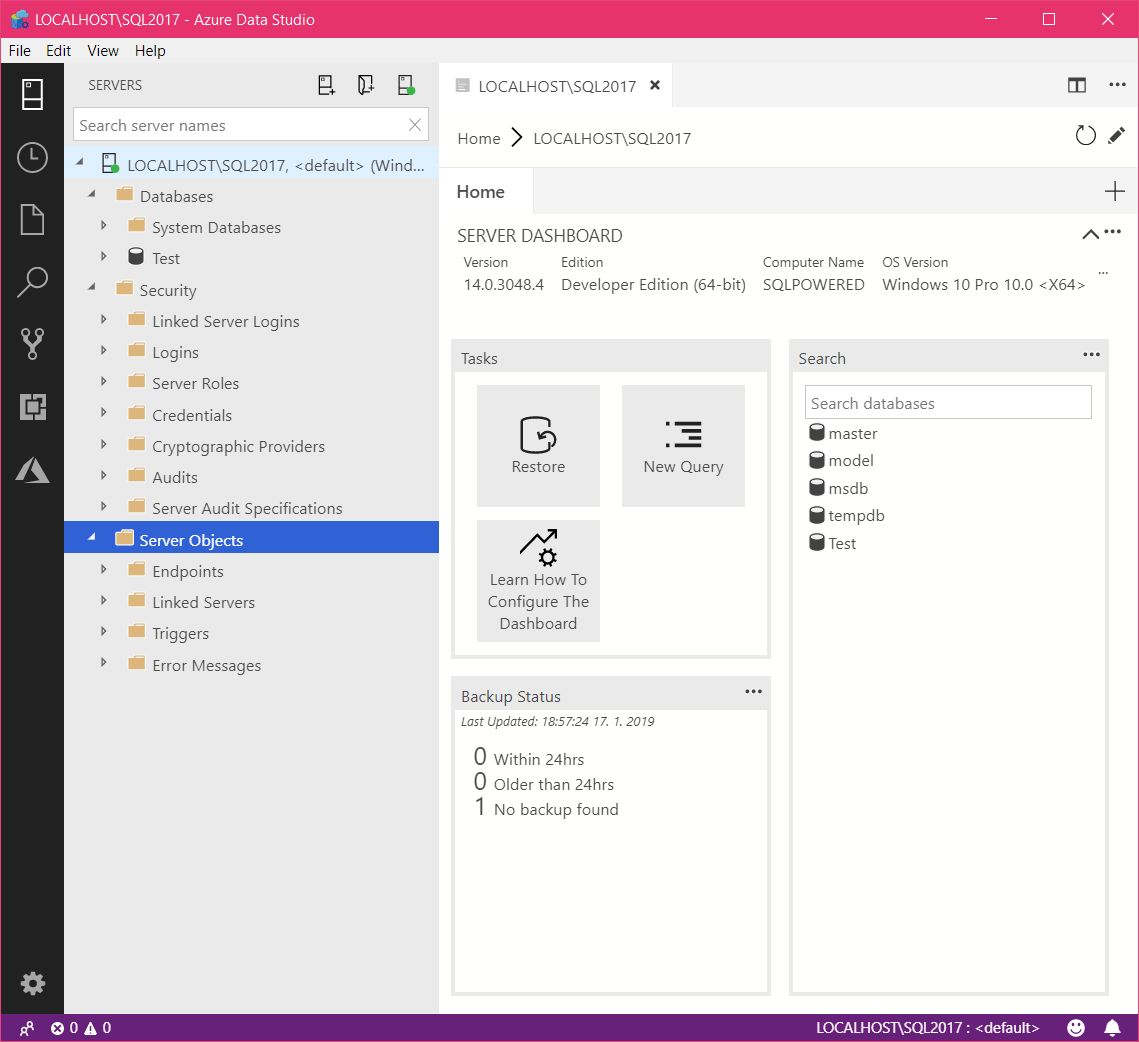Select the LOCALHOST\SQL2017 editor tab
Viewport: 1139px width, 1042px height.
(x=556, y=86)
